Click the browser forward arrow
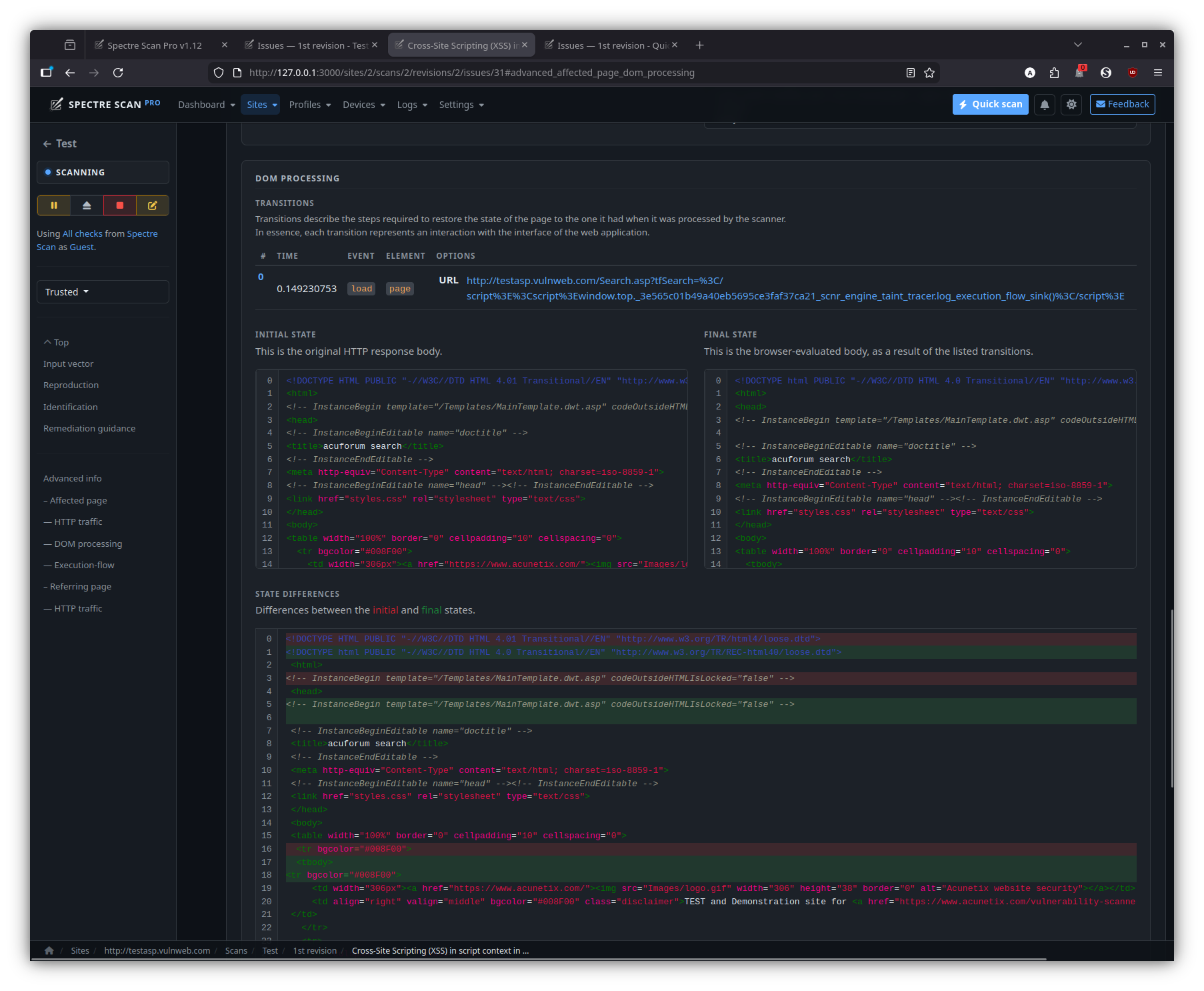The image size is (1204, 991). point(94,73)
